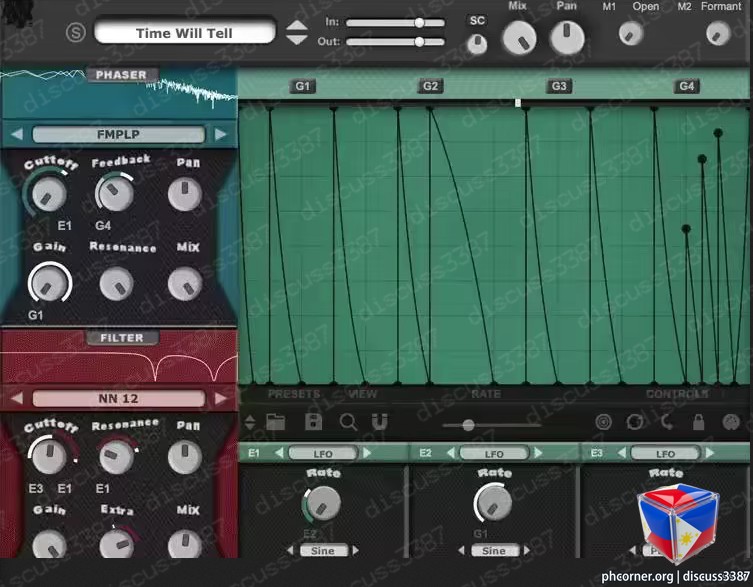The width and height of the screenshot is (753, 587).
Task: Select the next preset with the down arrow
Action: pos(296,40)
